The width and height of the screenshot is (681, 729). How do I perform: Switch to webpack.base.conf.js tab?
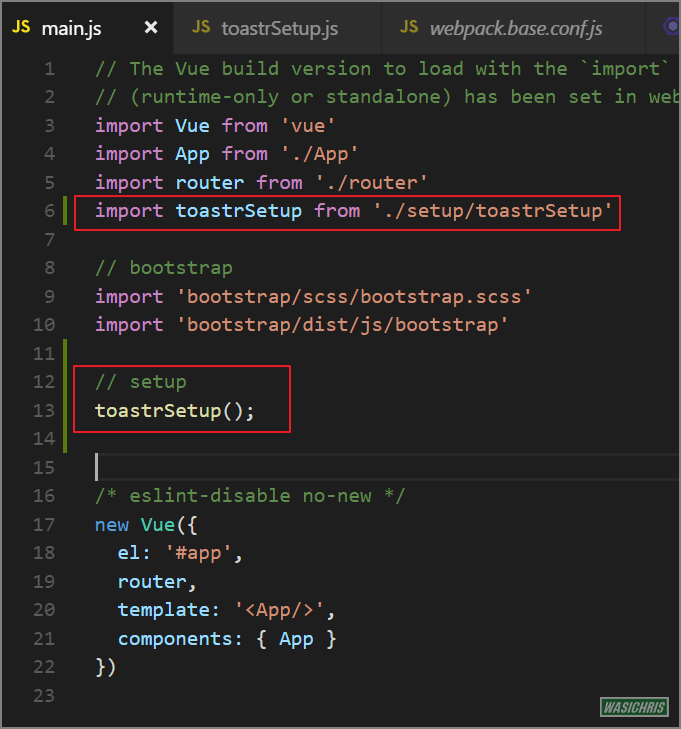(x=515, y=28)
